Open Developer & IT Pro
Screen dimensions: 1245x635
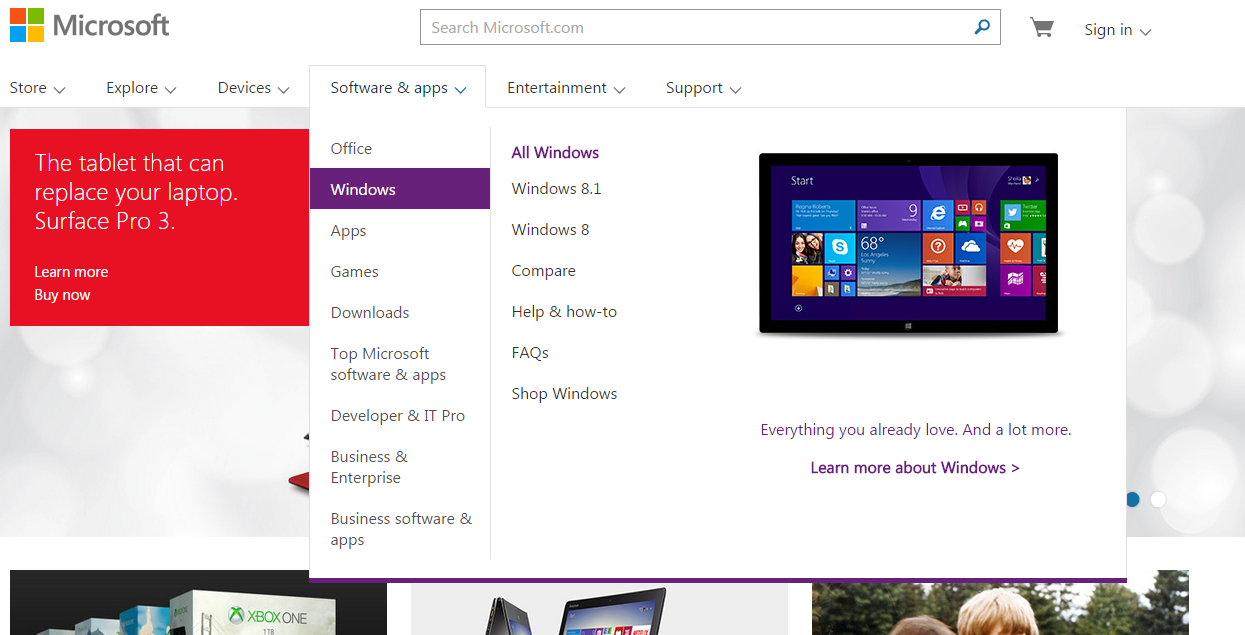coord(398,416)
